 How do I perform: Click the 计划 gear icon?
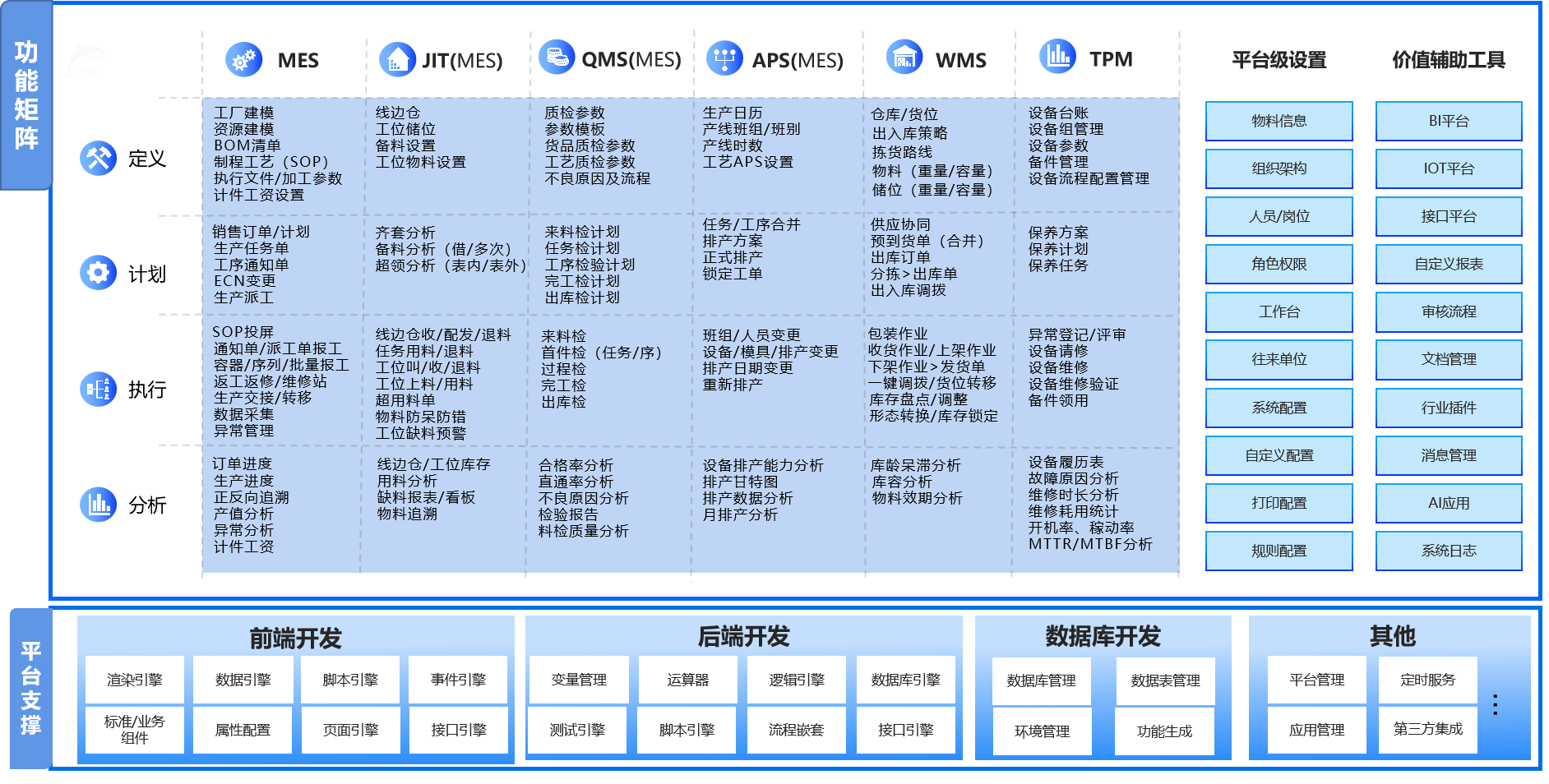[x=99, y=273]
